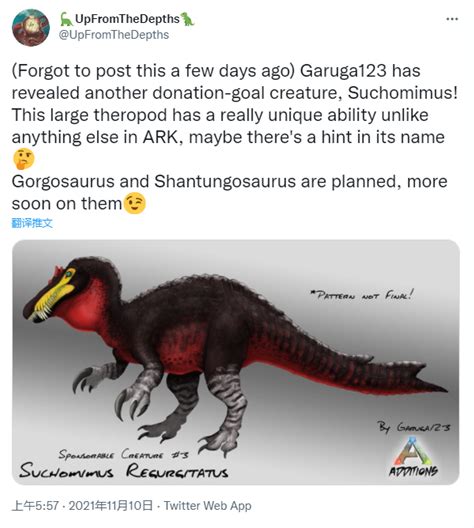This screenshot has height=528, width=474.
Task: Click the 'By Garuga123' signature
Action: [413, 427]
